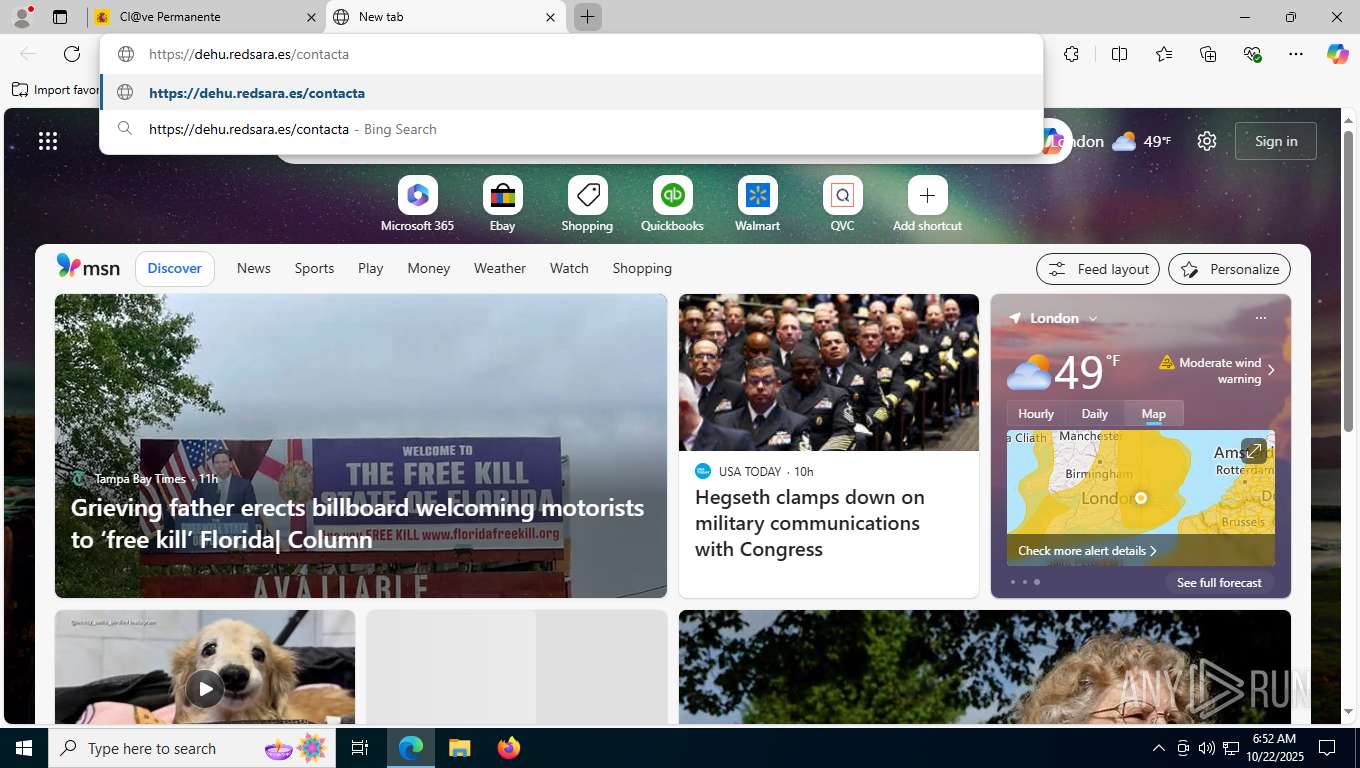The height and width of the screenshot is (768, 1360).
Task: Open Ebay shortcut tile
Action: pyautogui.click(x=502, y=204)
